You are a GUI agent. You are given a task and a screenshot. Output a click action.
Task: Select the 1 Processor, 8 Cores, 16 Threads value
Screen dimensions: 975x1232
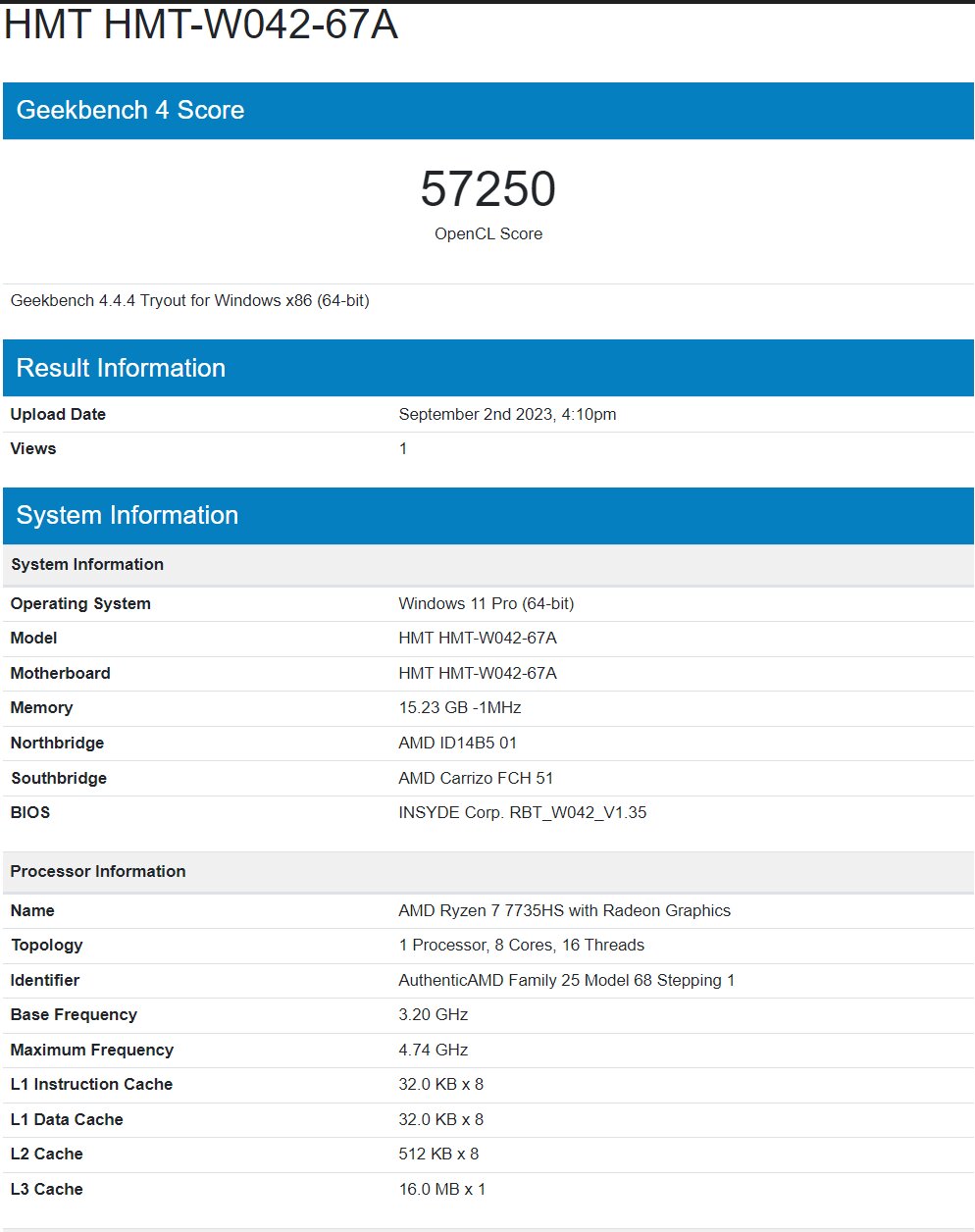(522, 945)
